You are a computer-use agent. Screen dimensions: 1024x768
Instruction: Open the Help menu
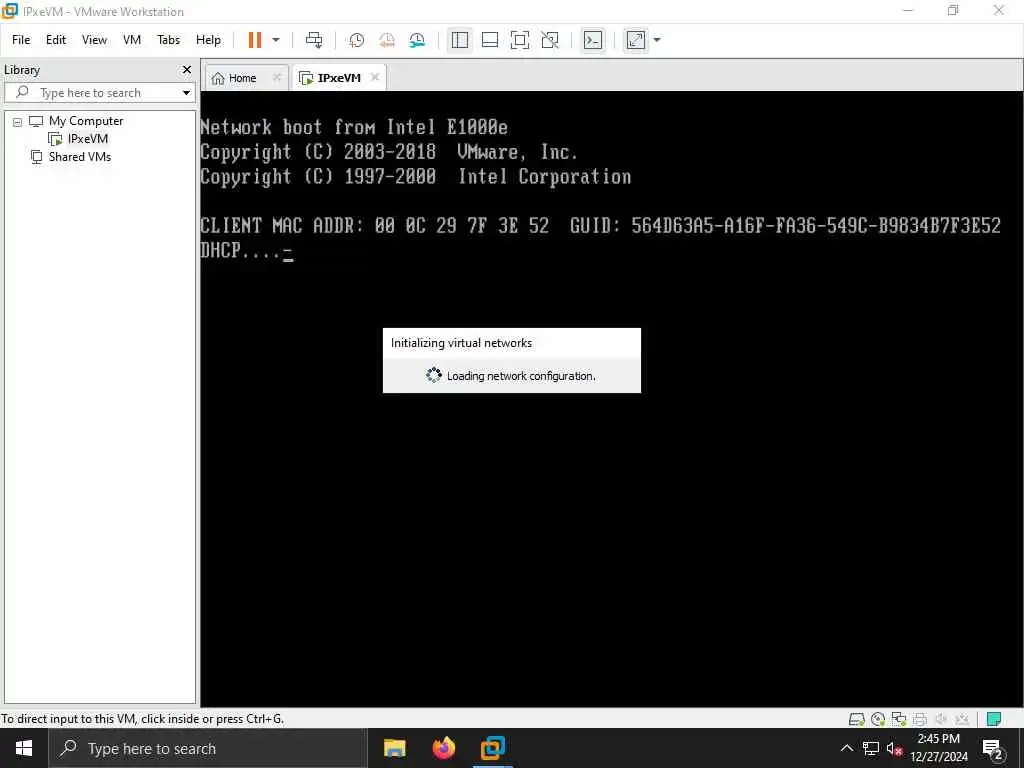208,40
